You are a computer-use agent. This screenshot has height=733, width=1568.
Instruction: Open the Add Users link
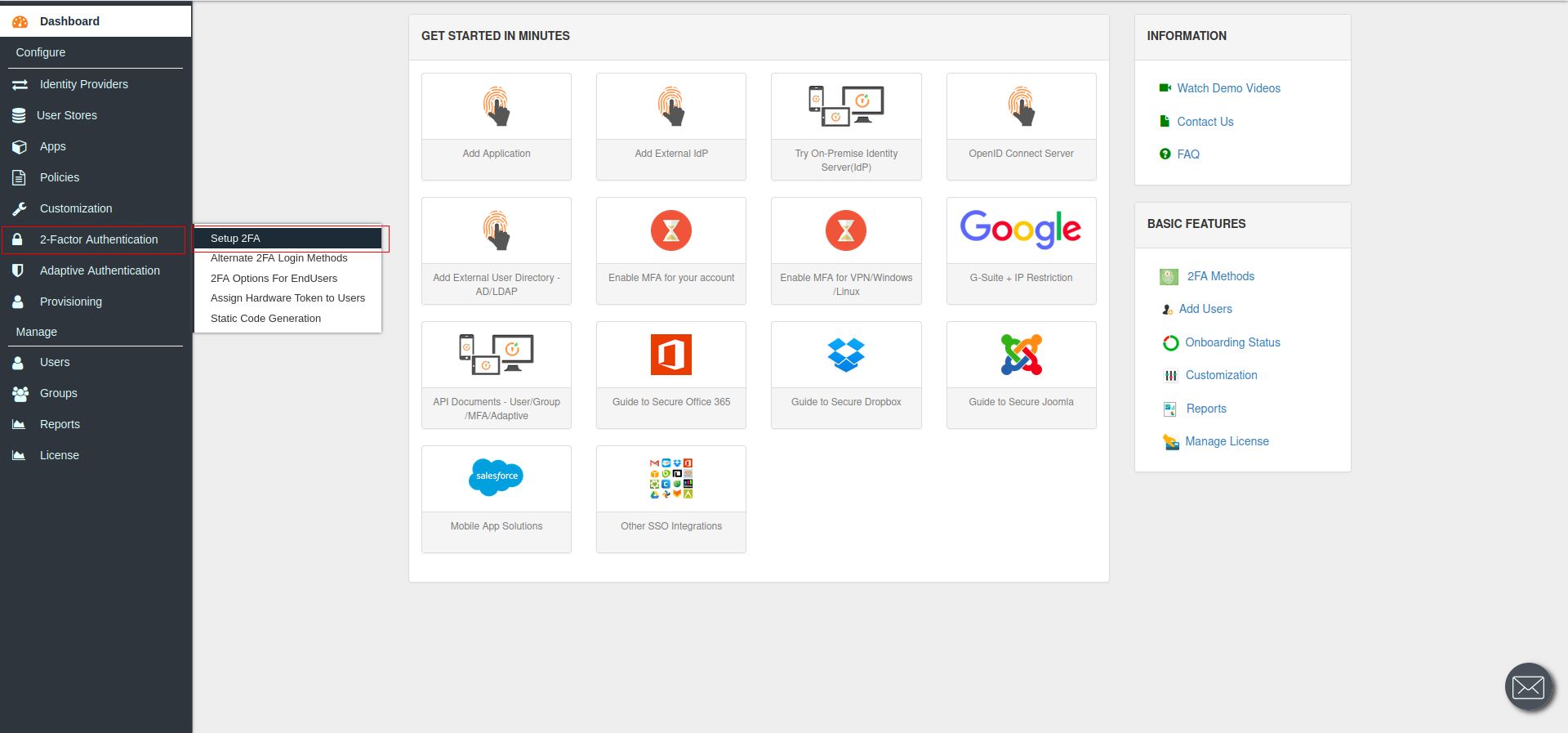[1205, 309]
